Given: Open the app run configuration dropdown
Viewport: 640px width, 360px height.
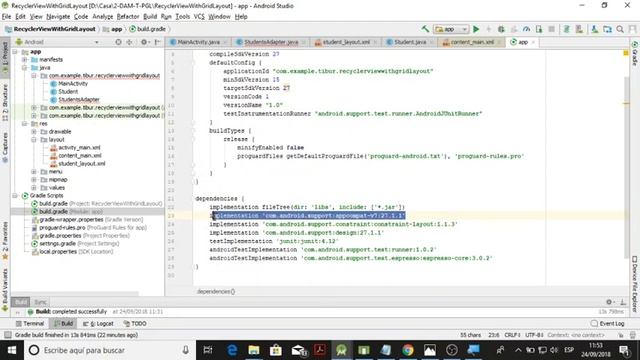Looking at the screenshot, I should coord(451,29).
